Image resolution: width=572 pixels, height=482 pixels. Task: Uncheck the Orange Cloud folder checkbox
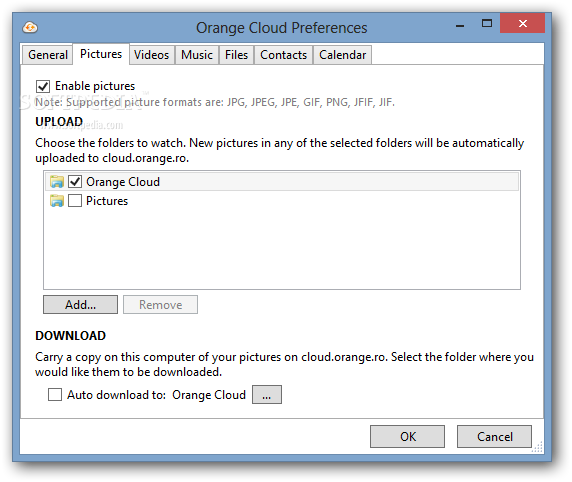(75, 181)
